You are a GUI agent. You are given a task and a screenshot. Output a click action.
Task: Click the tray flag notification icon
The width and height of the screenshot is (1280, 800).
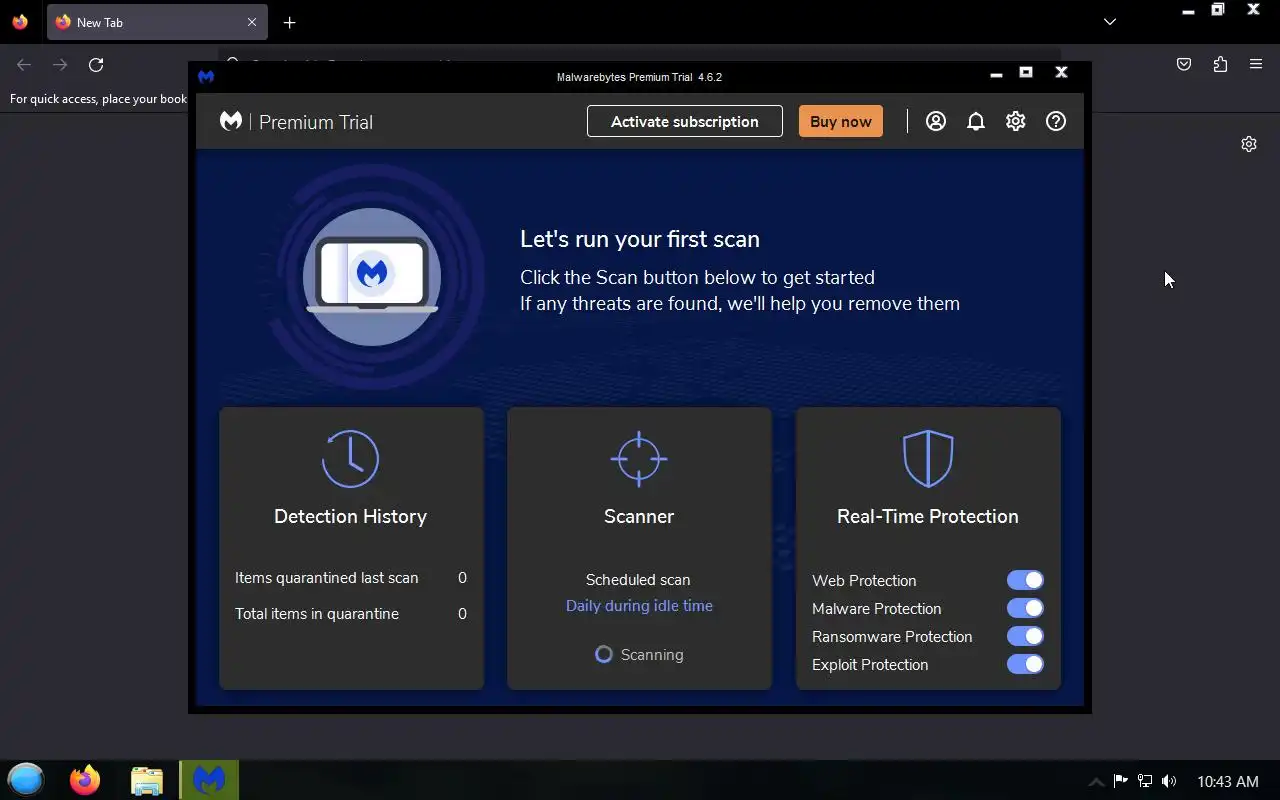click(x=1121, y=781)
